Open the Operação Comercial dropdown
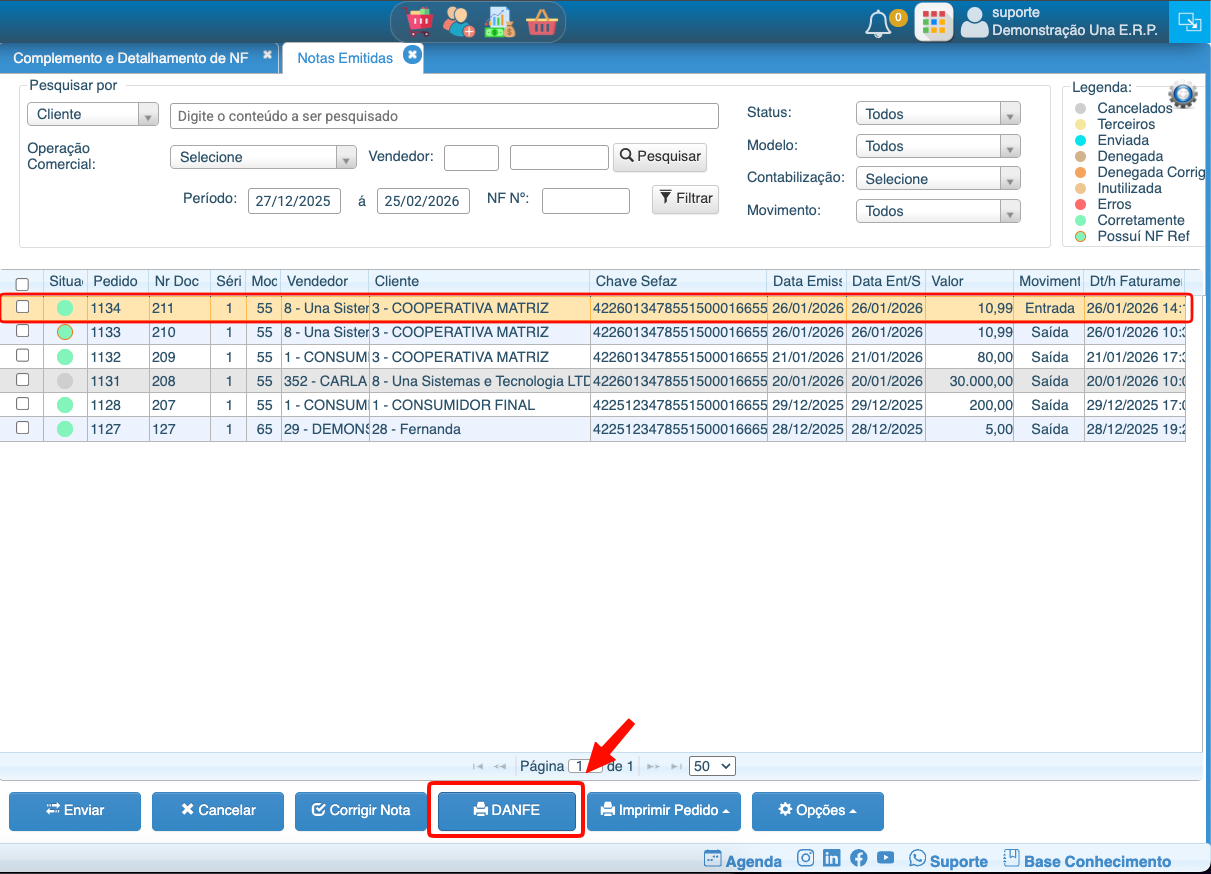 click(263, 157)
